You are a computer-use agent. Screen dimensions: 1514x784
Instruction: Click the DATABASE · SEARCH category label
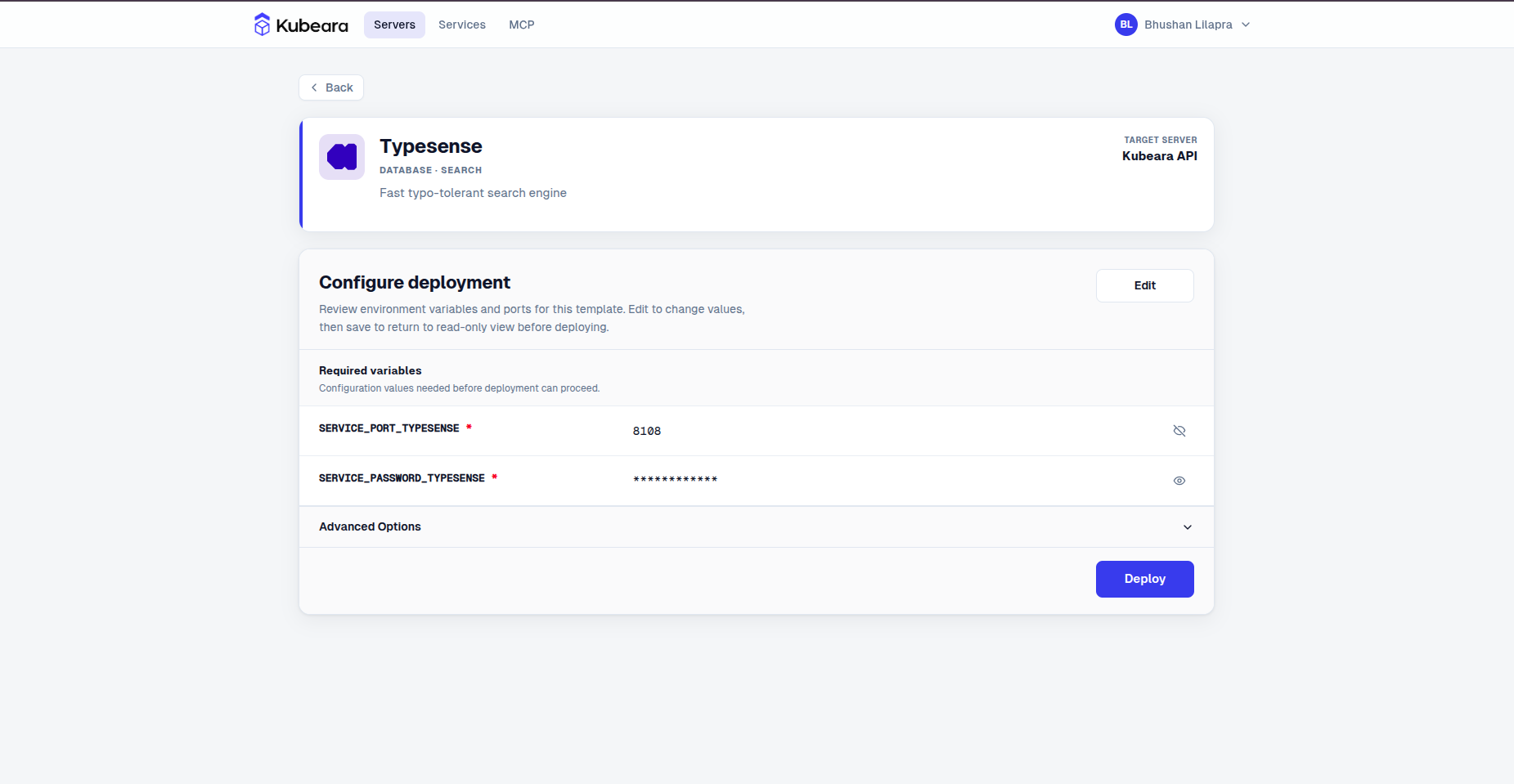pyautogui.click(x=431, y=170)
